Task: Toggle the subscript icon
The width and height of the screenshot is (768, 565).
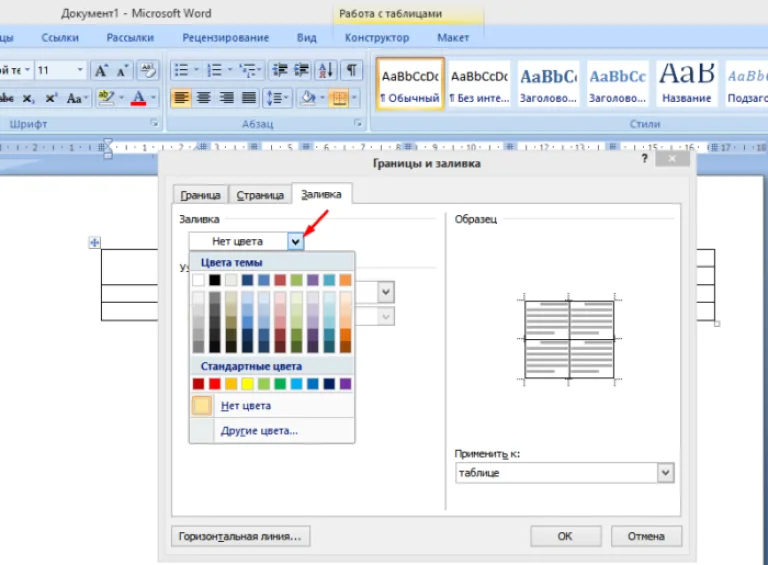Action: click(x=28, y=98)
